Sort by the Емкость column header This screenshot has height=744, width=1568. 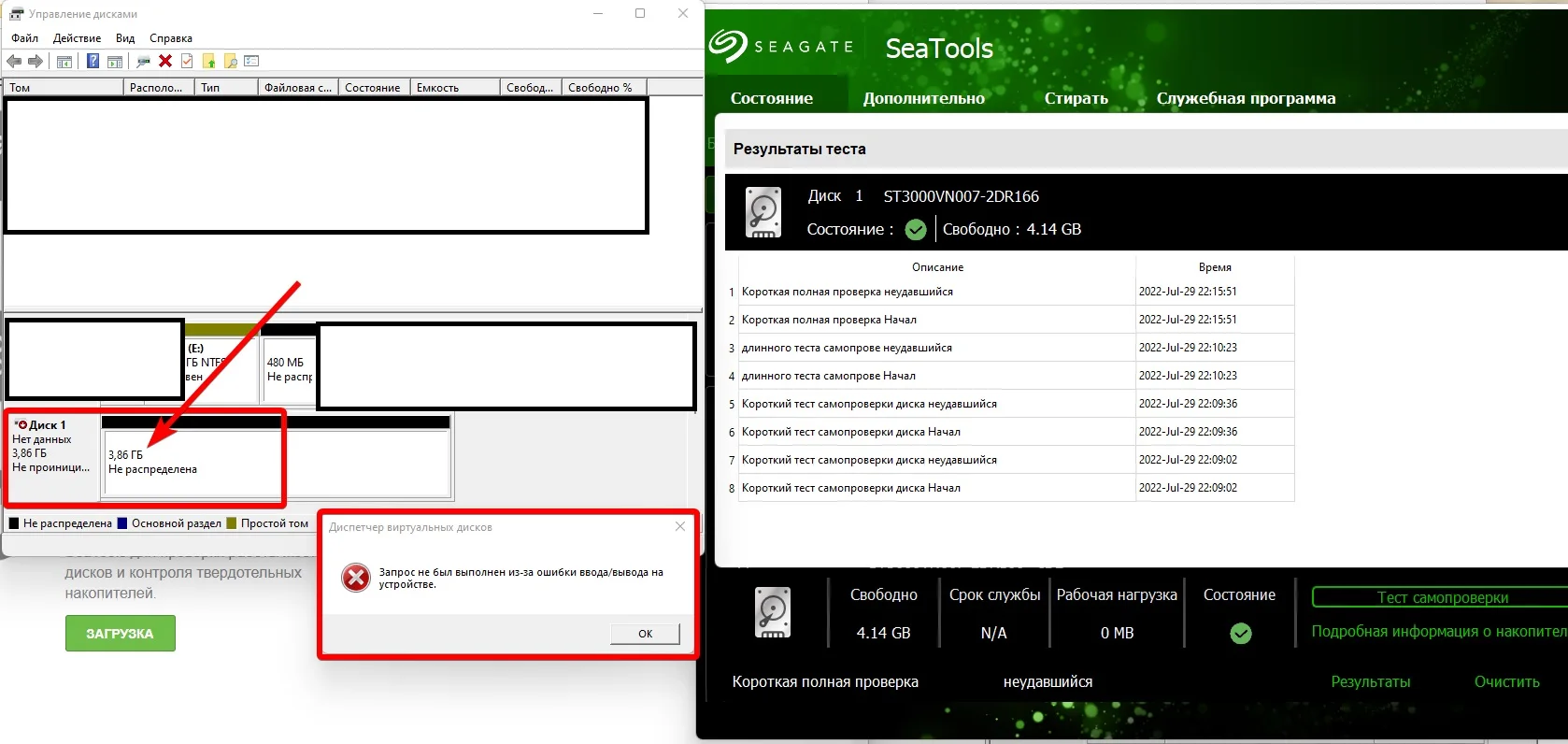click(455, 88)
